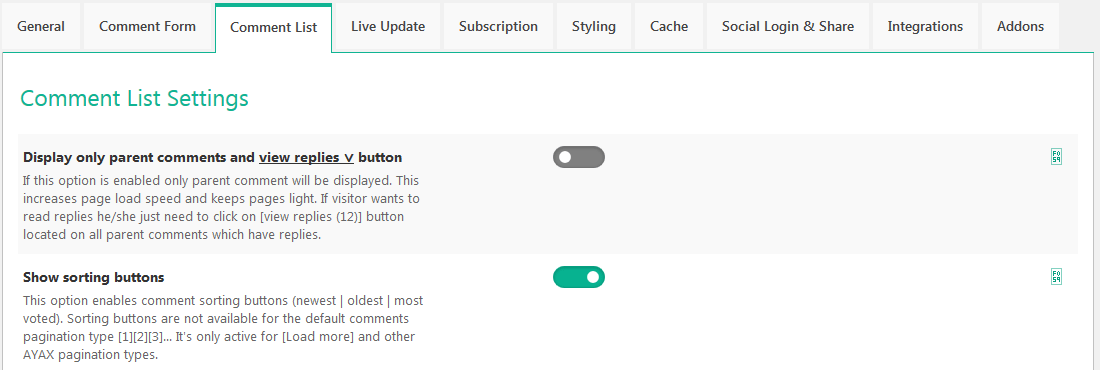Switch to the Addons tab
The height and width of the screenshot is (370, 1100).
coord(1020,27)
